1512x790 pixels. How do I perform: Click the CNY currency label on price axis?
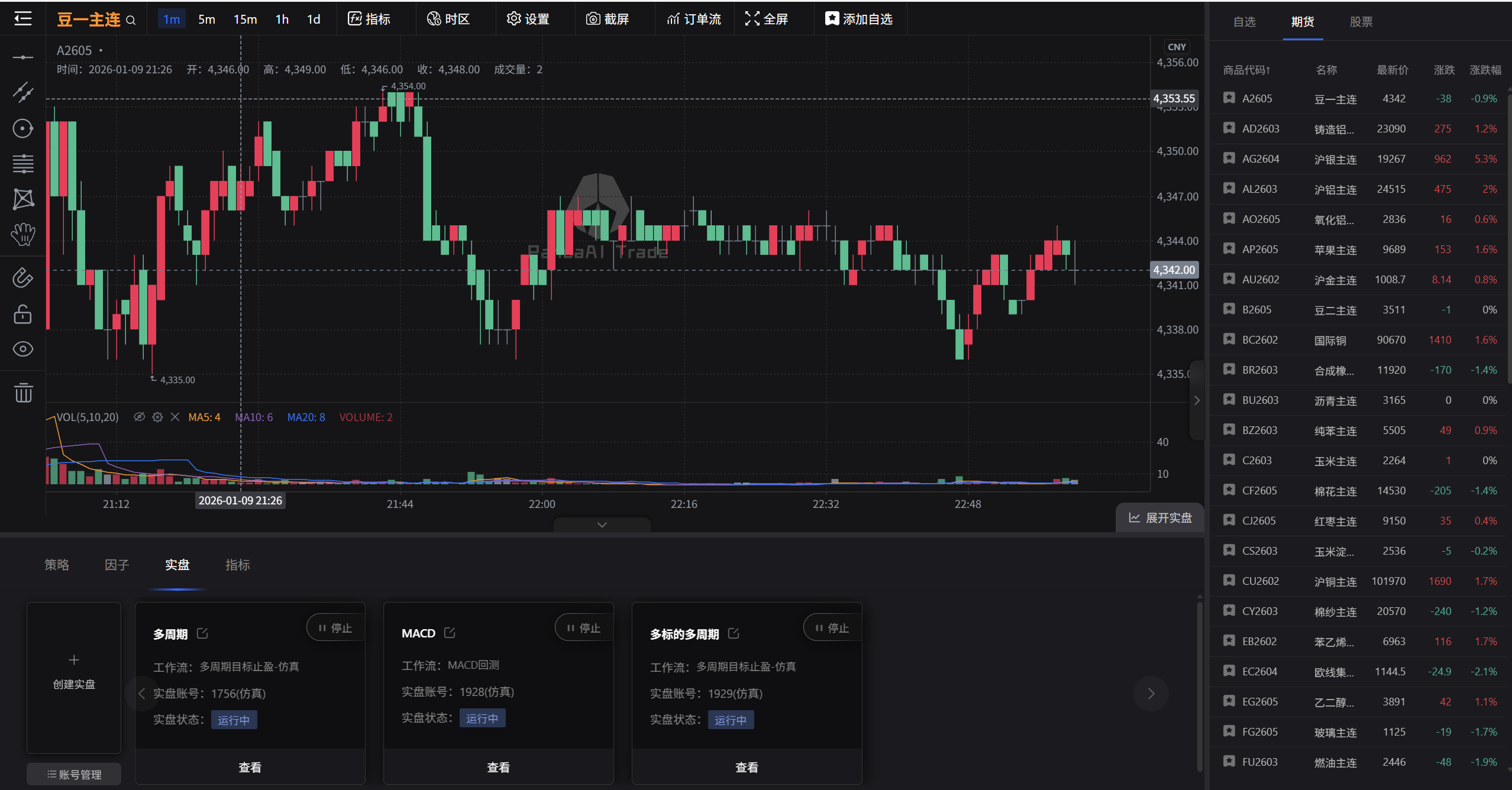pos(1177,47)
